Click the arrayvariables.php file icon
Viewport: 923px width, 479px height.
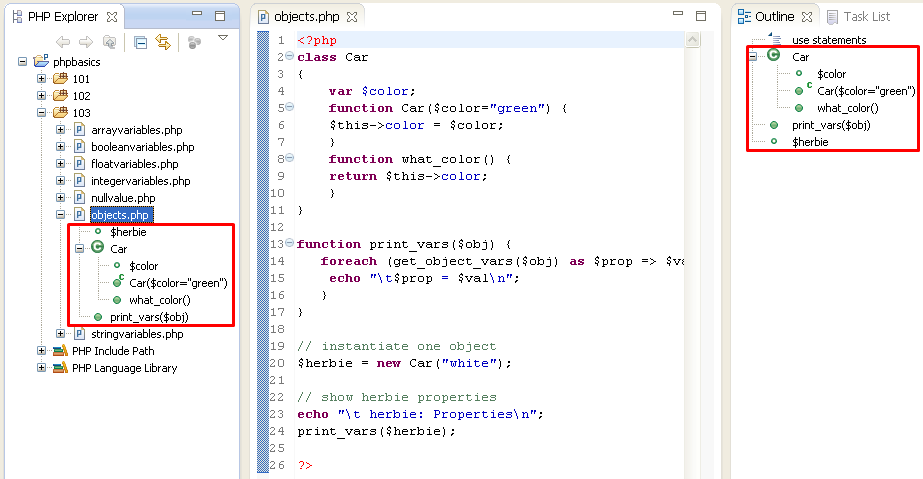[x=79, y=129]
